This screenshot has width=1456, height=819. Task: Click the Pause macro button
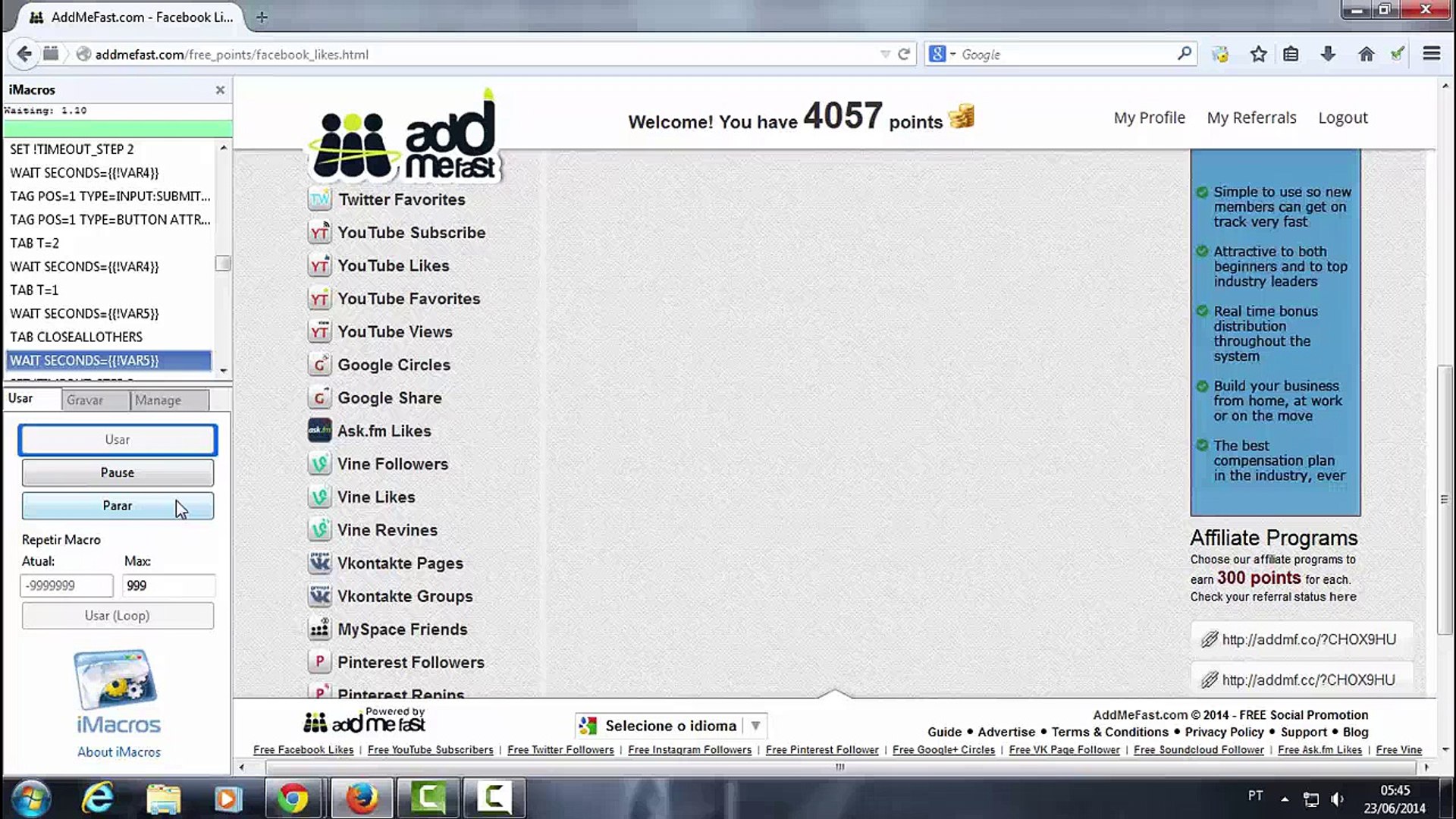[117, 472]
